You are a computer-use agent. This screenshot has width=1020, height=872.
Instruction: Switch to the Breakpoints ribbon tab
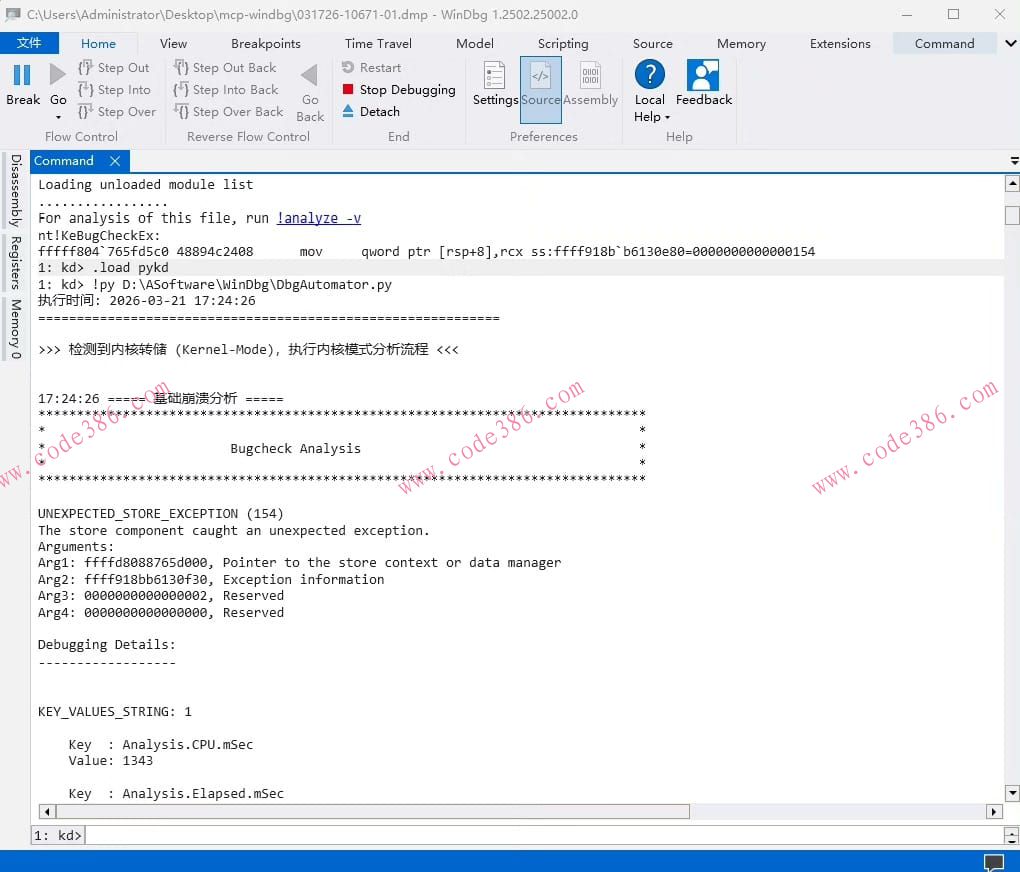tap(265, 43)
